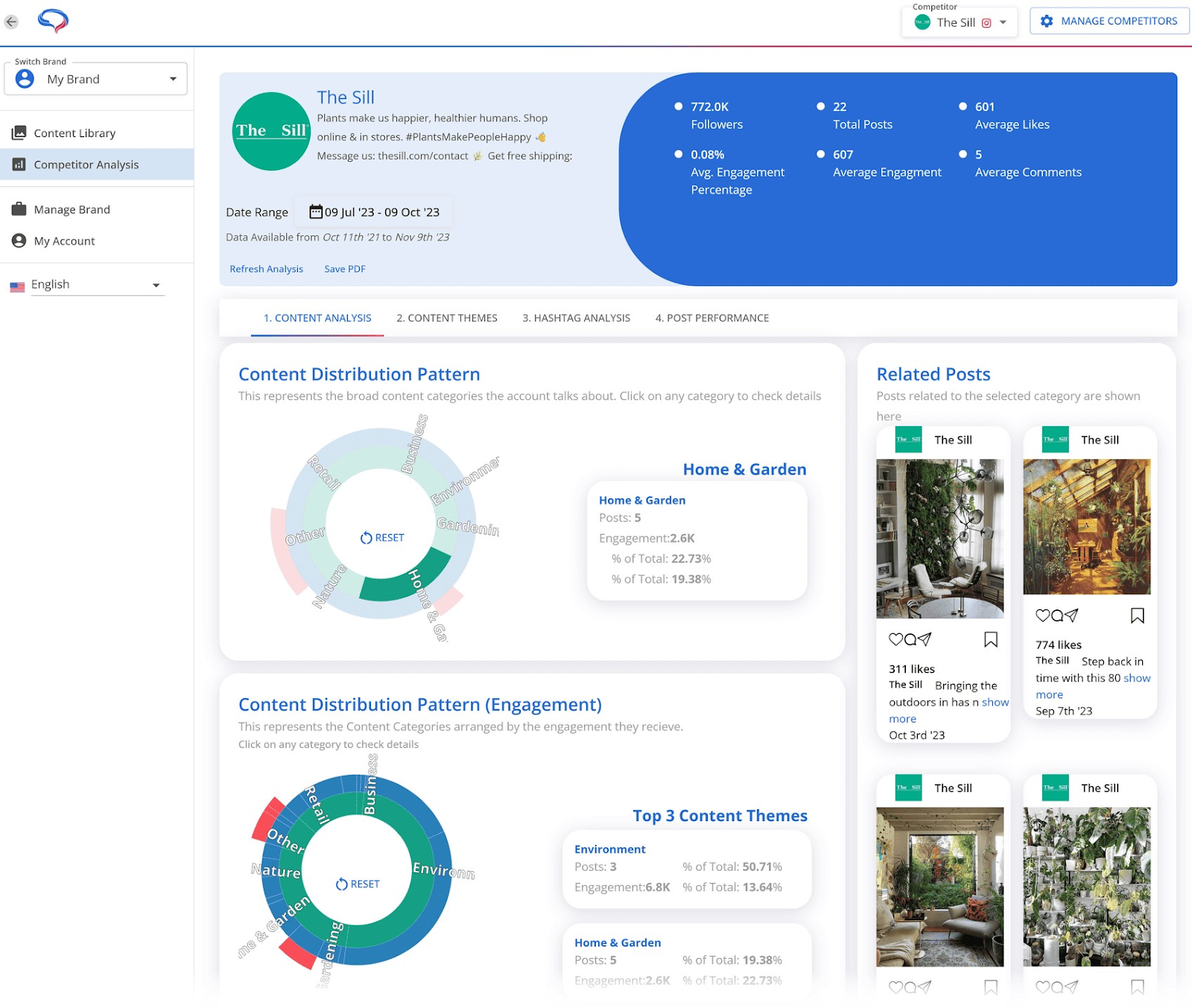
Task: Reset the Content Distribution Pattern chart
Action: click(x=382, y=537)
